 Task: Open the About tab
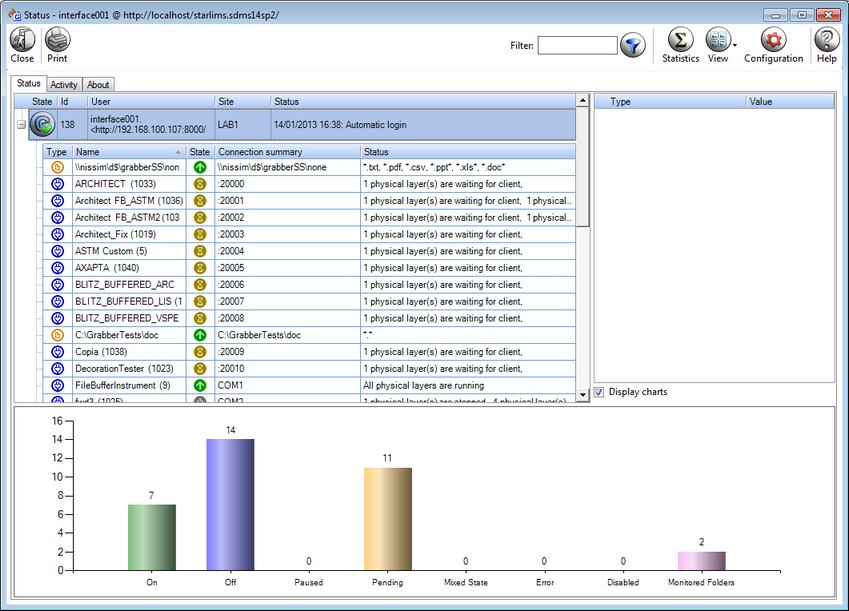pos(98,84)
